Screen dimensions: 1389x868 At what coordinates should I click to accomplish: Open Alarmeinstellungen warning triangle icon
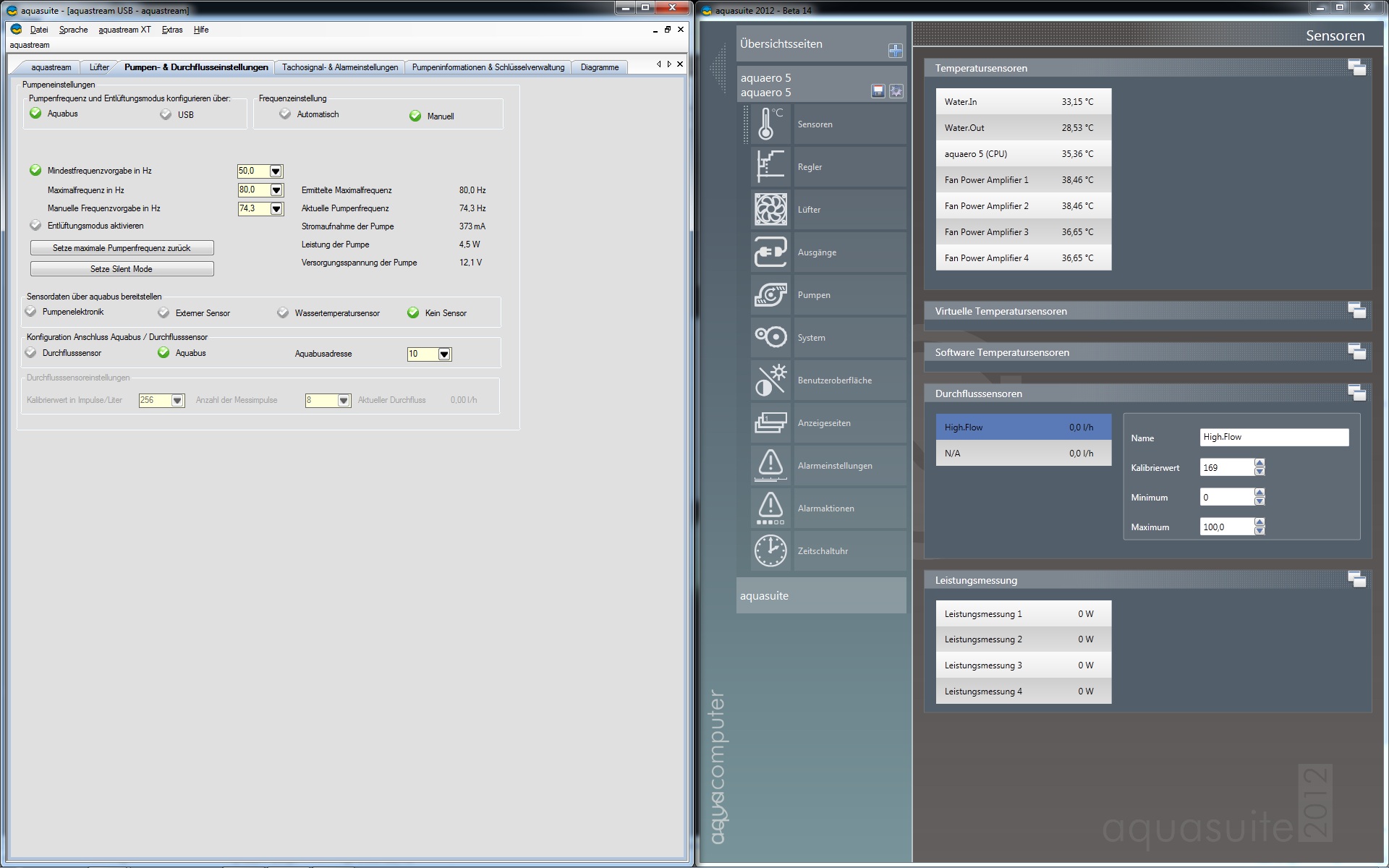(770, 466)
